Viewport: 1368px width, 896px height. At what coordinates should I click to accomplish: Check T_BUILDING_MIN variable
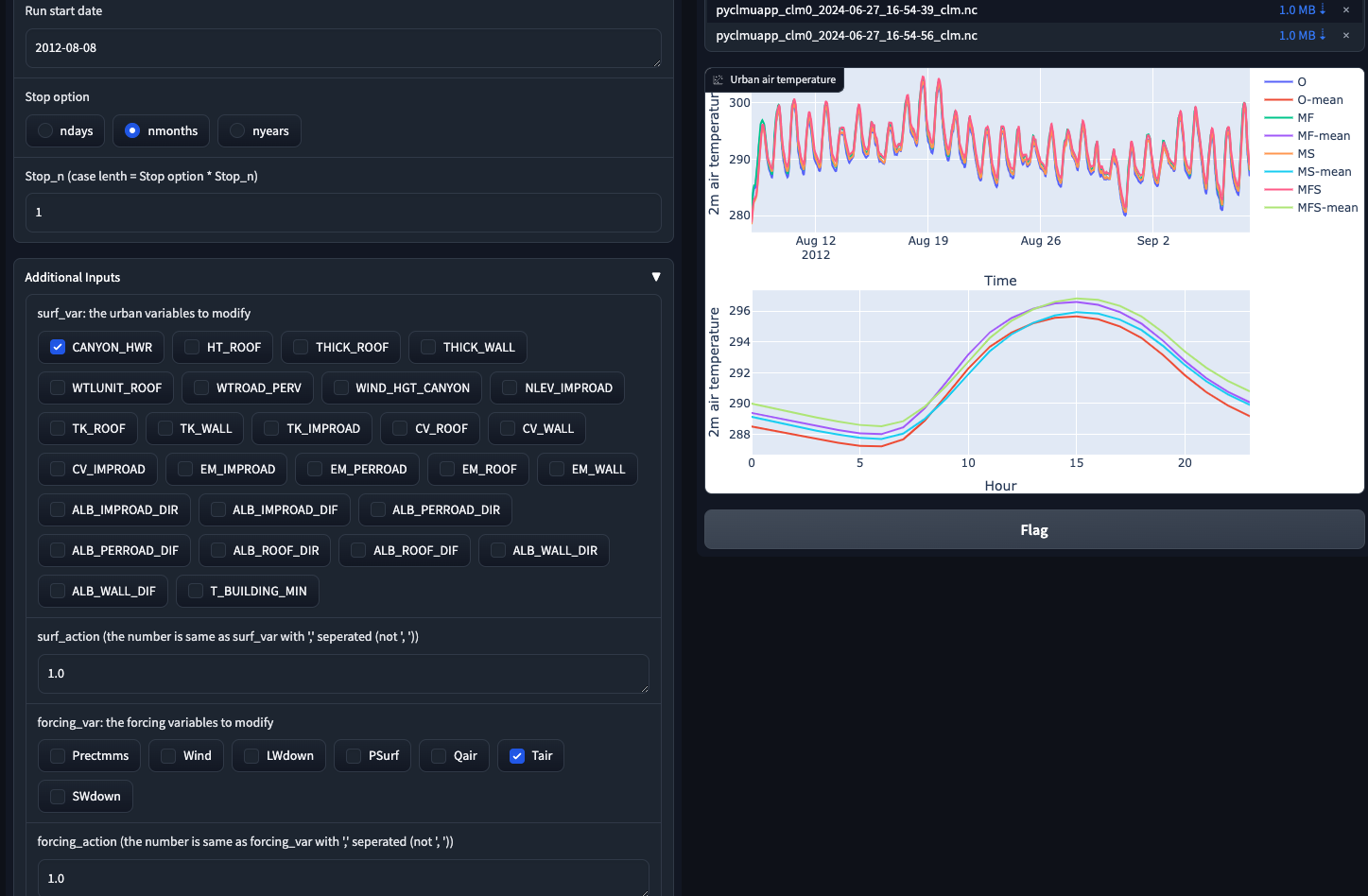pyautogui.click(x=196, y=591)
